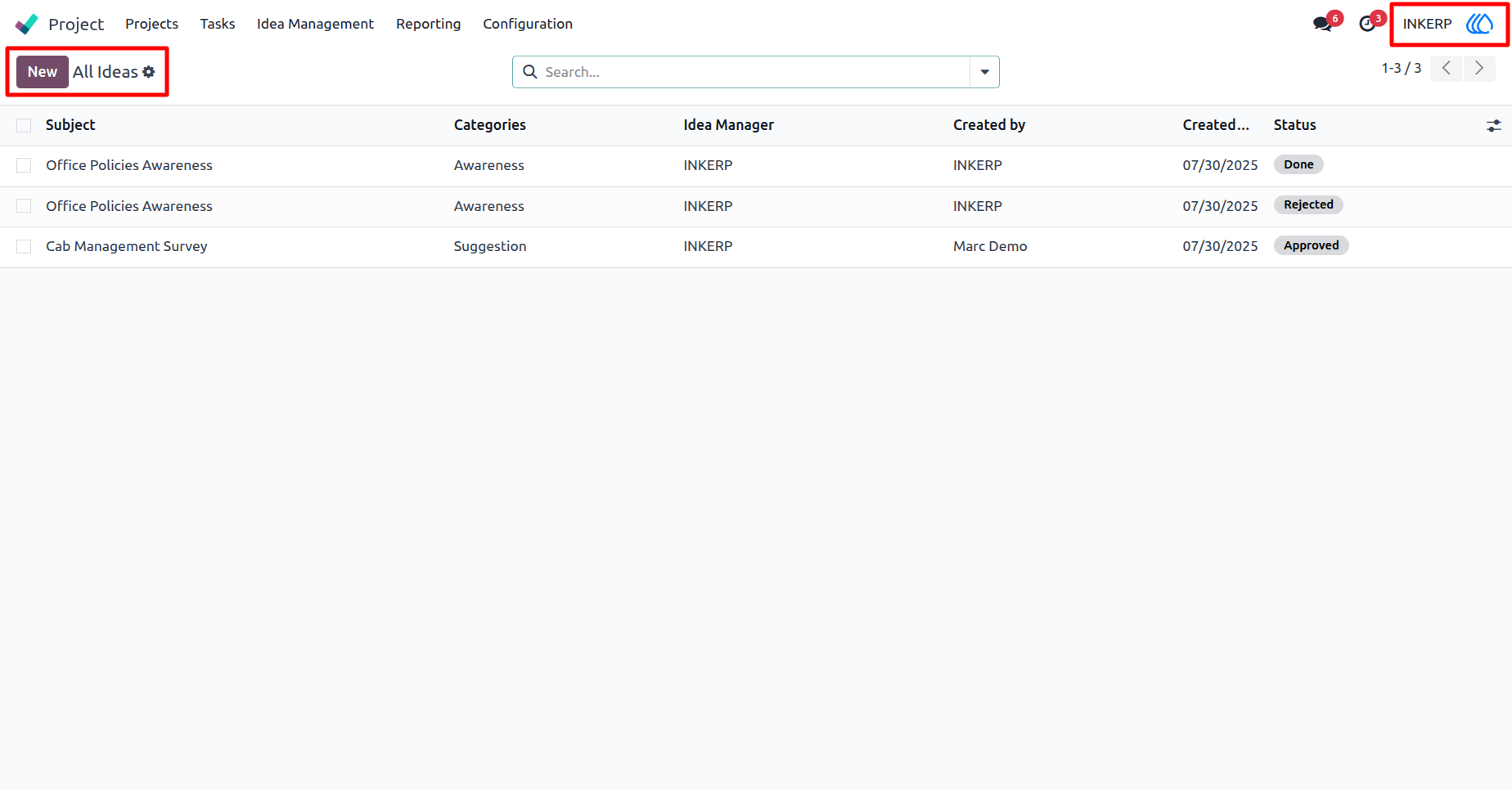Click the search magnifier icon
The width and height of the screenshot is (1512, 790).
click(x=530, y=72)
